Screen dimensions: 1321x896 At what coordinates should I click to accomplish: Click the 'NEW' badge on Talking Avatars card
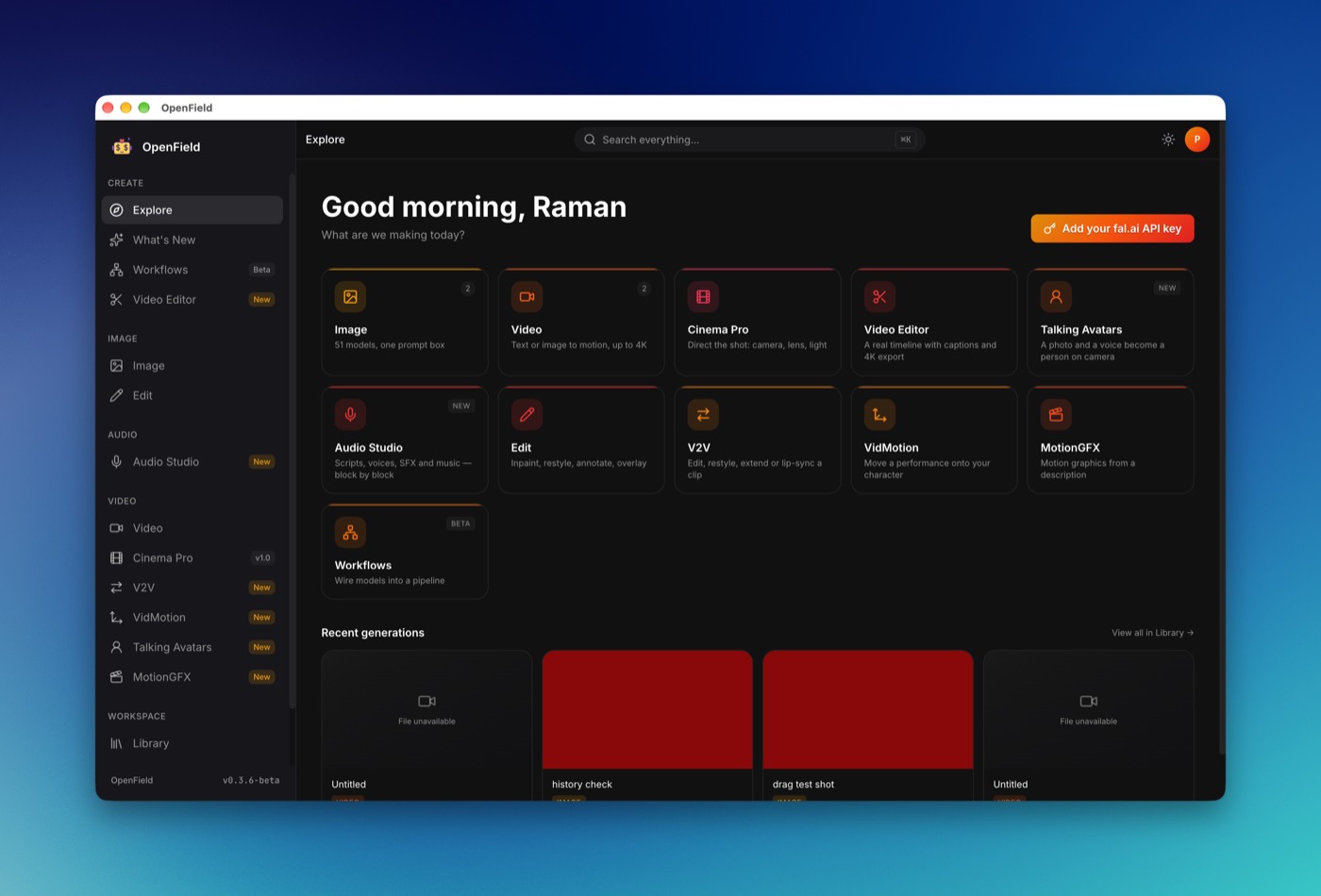coord(1167,289)
